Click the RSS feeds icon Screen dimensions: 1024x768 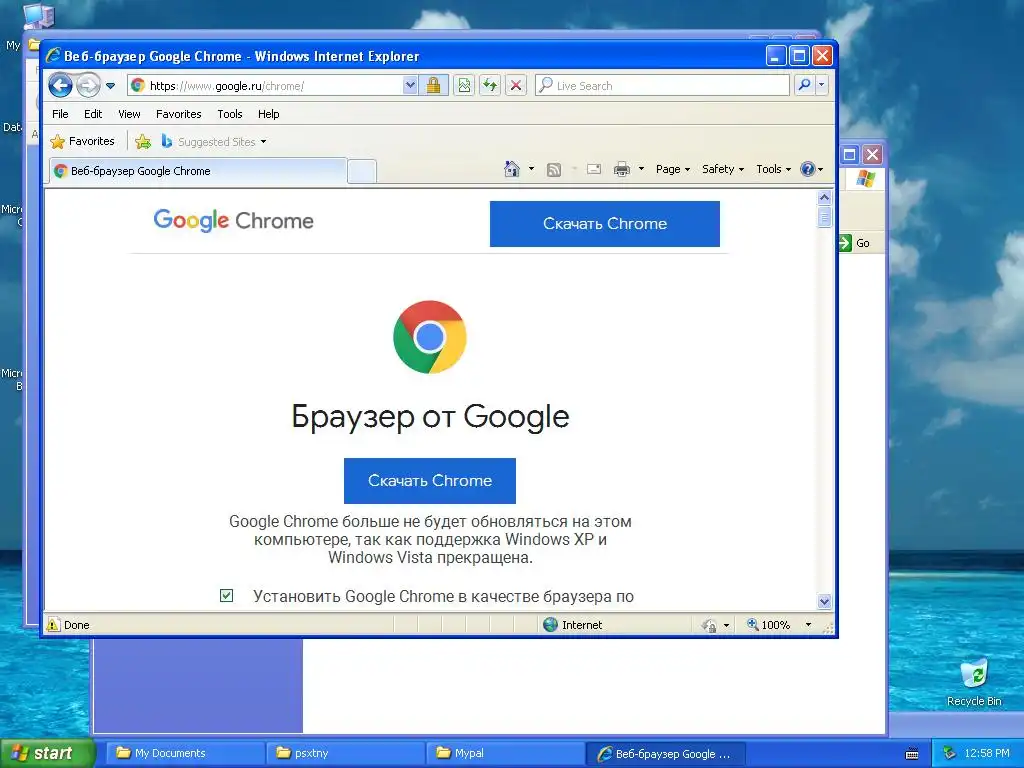point(554,170)
